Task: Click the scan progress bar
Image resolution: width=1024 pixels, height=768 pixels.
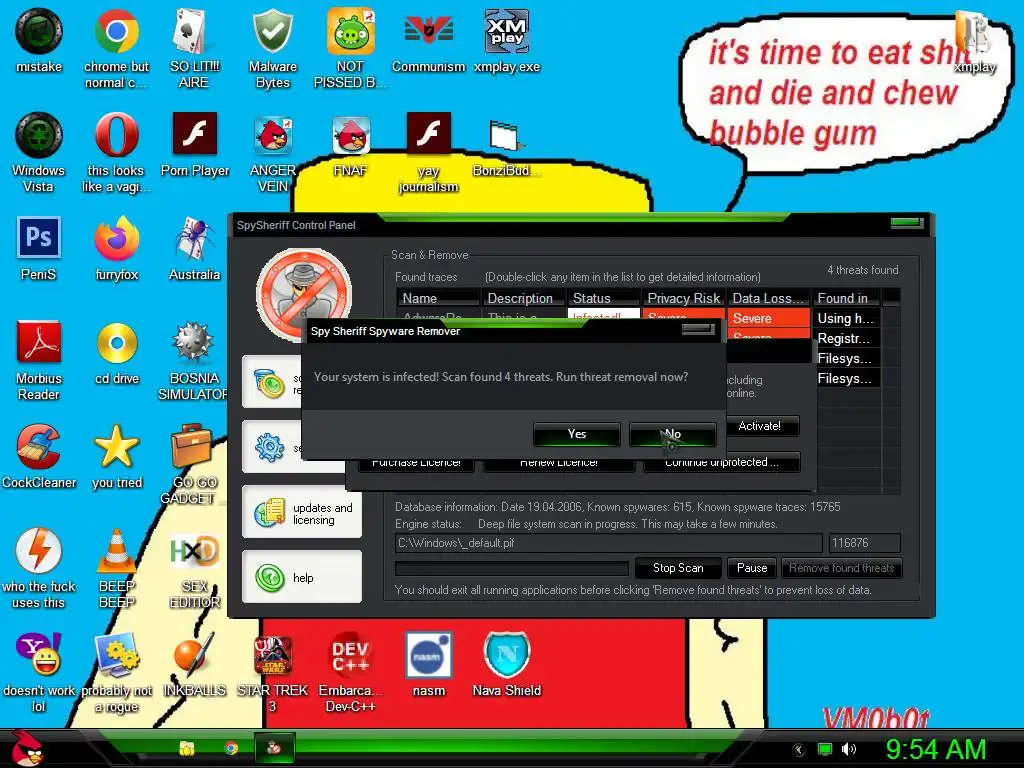Action: point(512,568)
